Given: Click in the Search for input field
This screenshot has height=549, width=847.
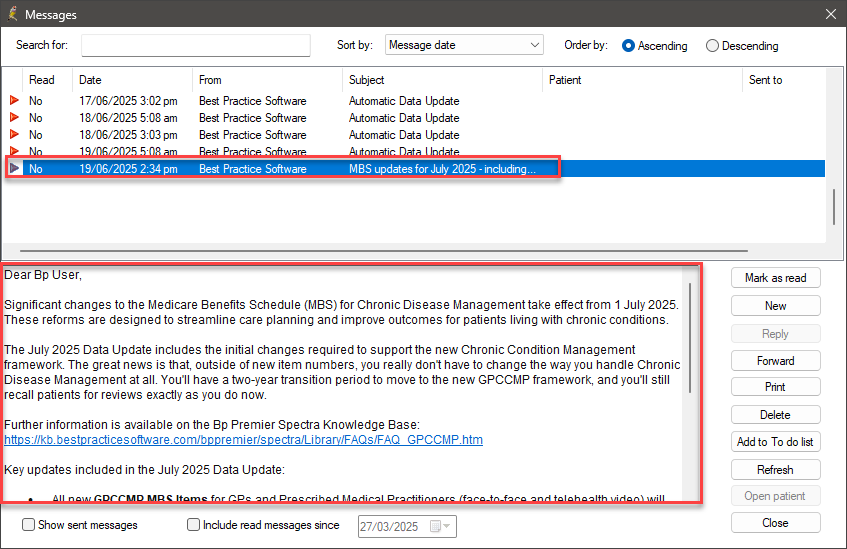Looking at the screenshot, I should tap(196, 45).
